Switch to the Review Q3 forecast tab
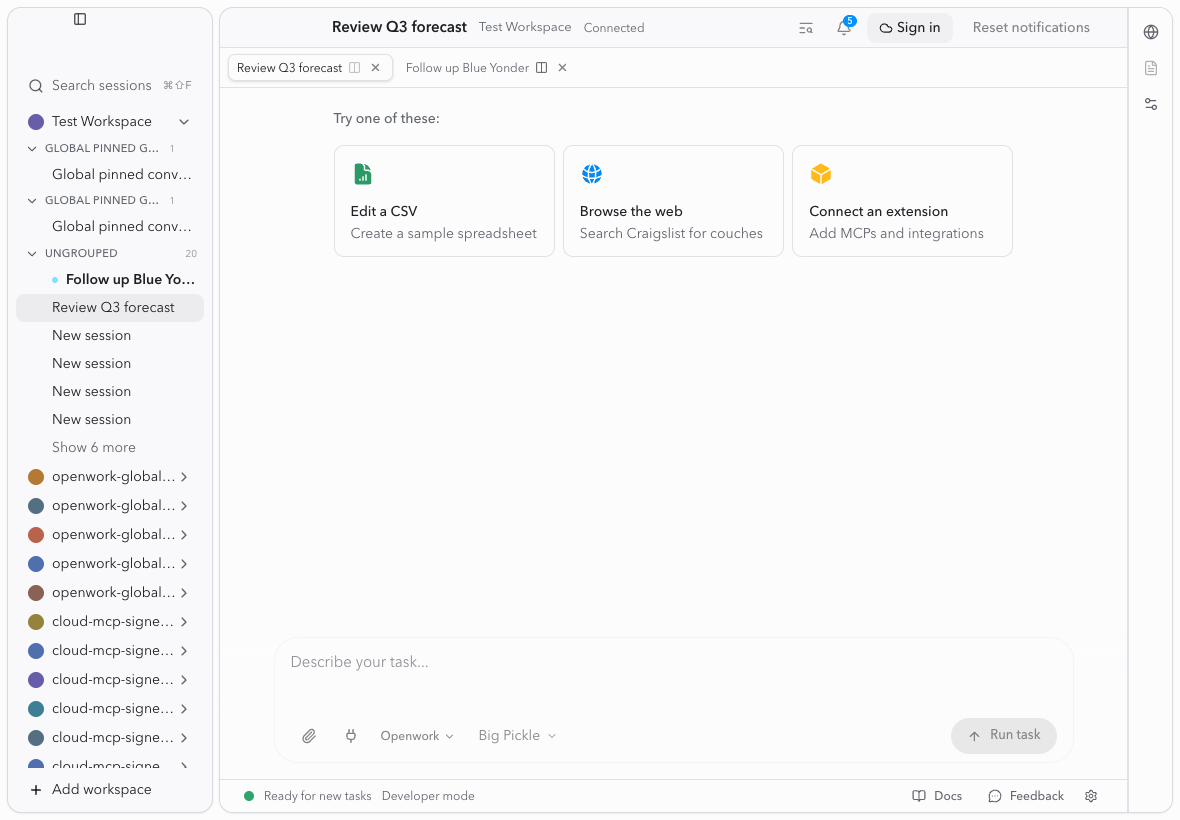This screenshot has width=1180, height=820. pos(289,68)
